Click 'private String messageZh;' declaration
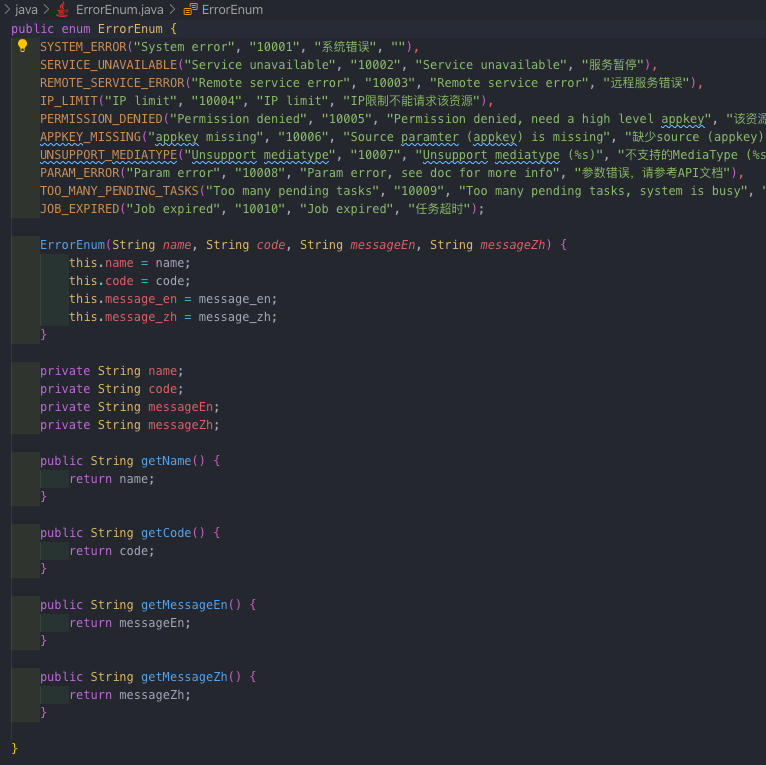The image size is (766, 765). [x=130, y=425]
